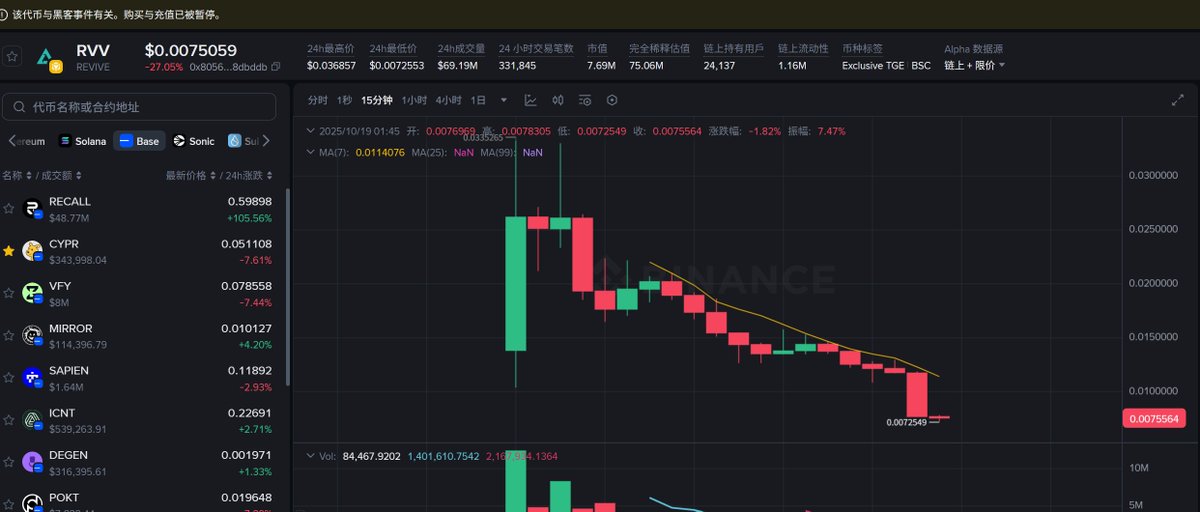
Task: Click RECALL price 0.59898
Action: pos(249,201)
